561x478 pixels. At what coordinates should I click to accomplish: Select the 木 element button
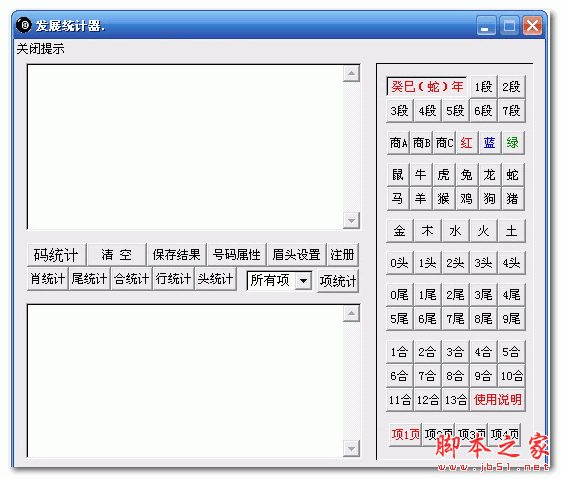[428, 231]
